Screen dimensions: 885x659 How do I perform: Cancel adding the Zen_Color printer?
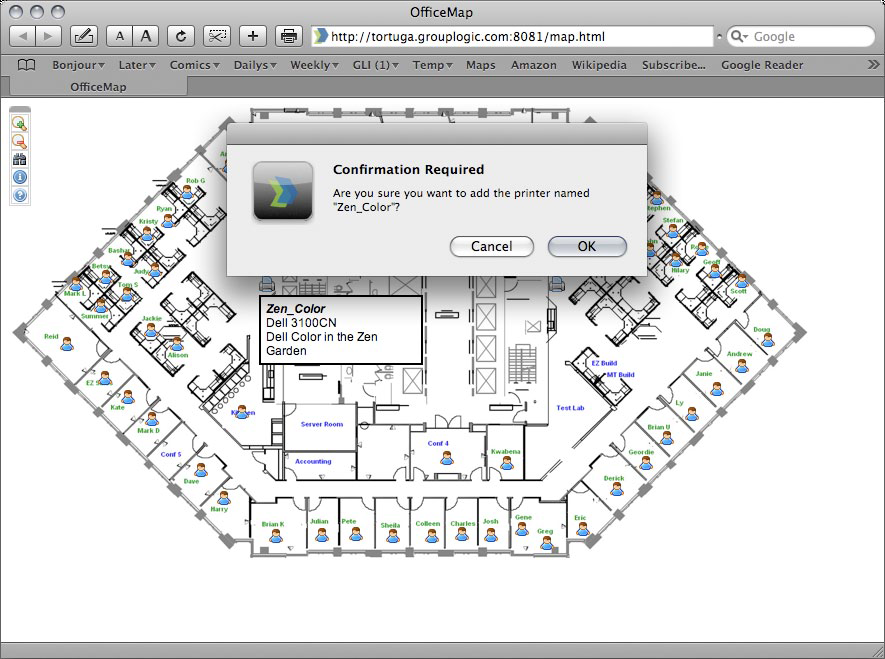click(x=491, y=246)
